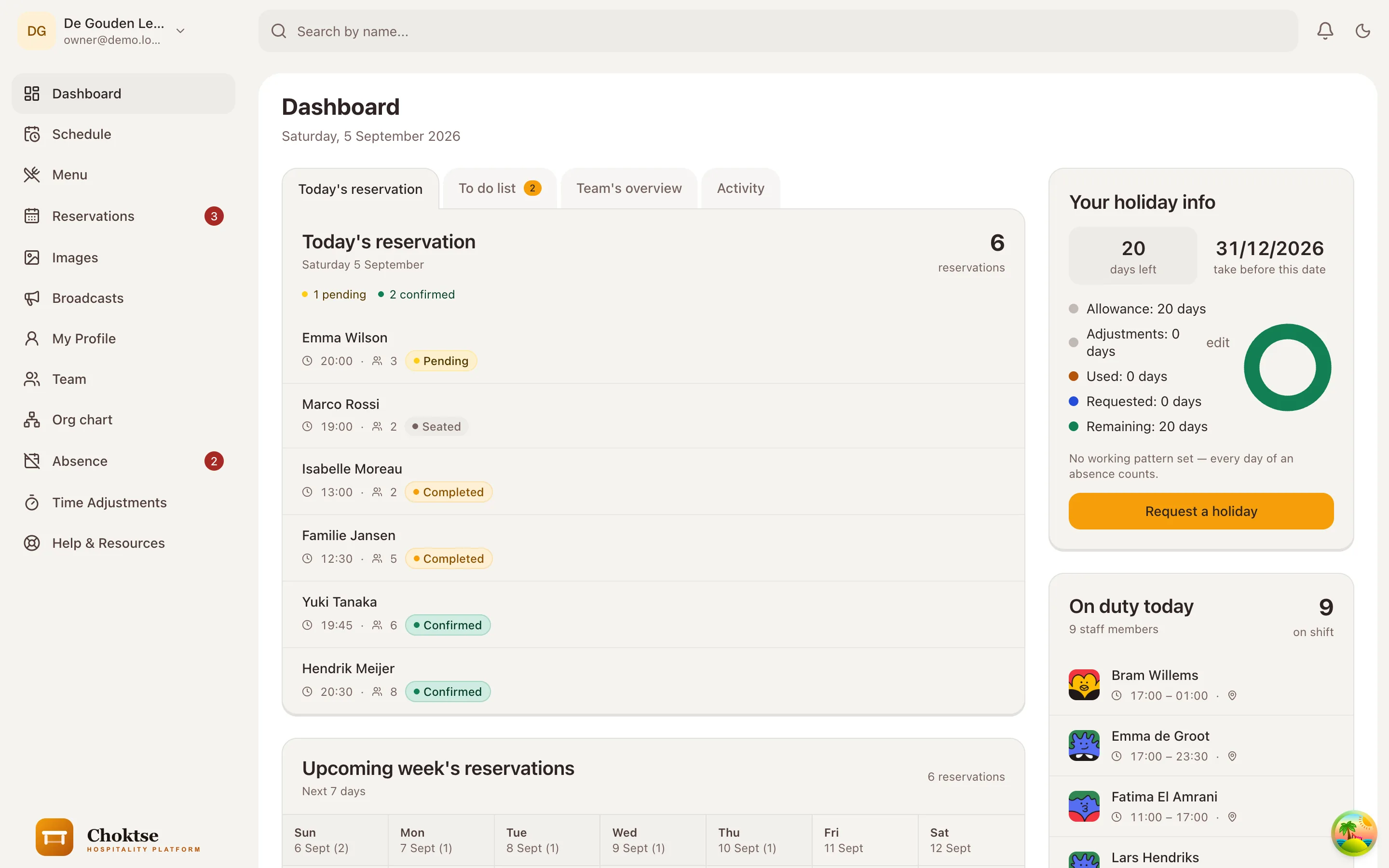Image resolution: width=1389 pixels, height=868 pixels.
Task: Open Yuki Tanaka's confirmed reservation
Action: 653,614
